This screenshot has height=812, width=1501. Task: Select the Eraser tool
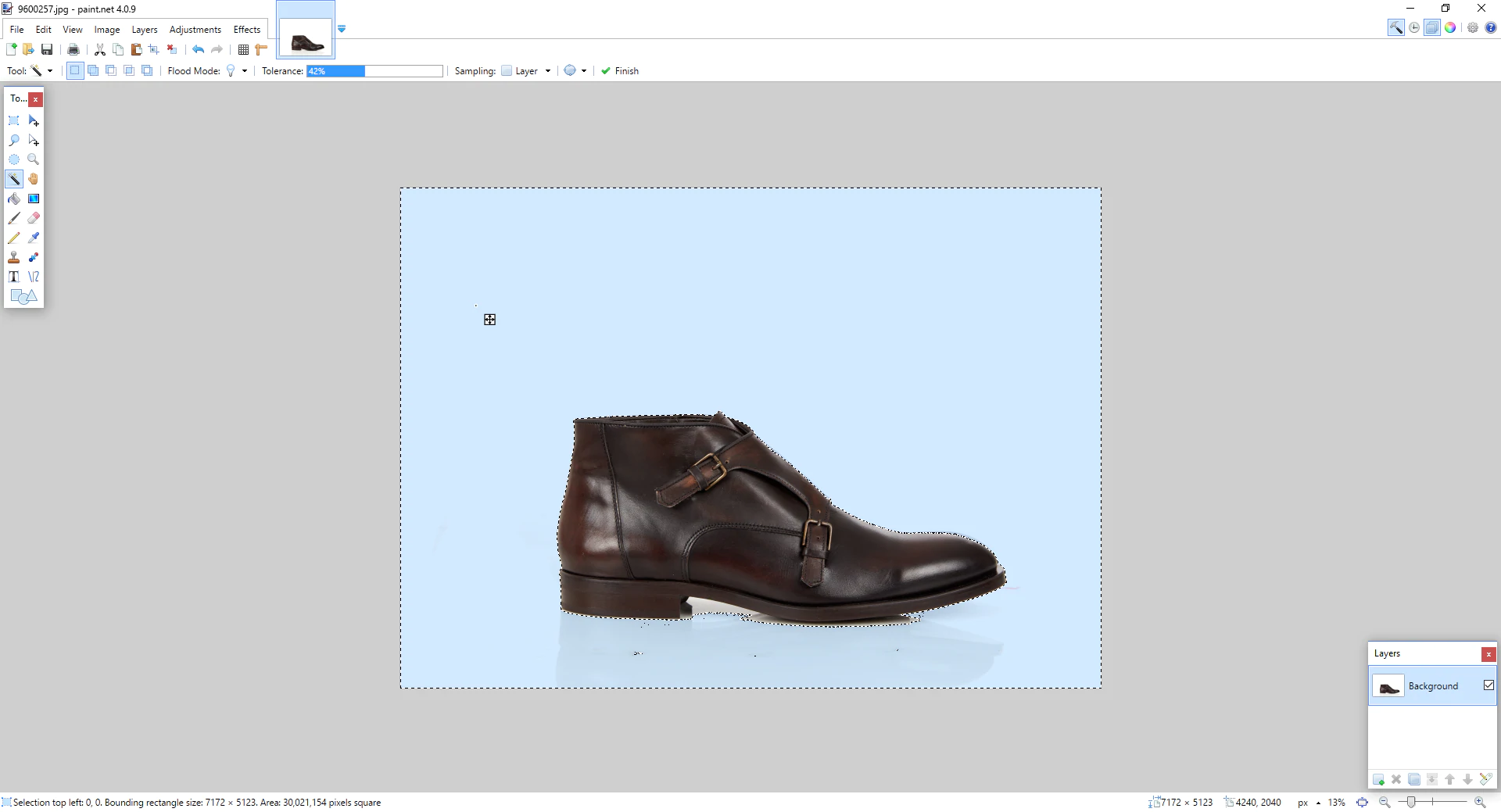pyautogui.click(x=34, y=218)
